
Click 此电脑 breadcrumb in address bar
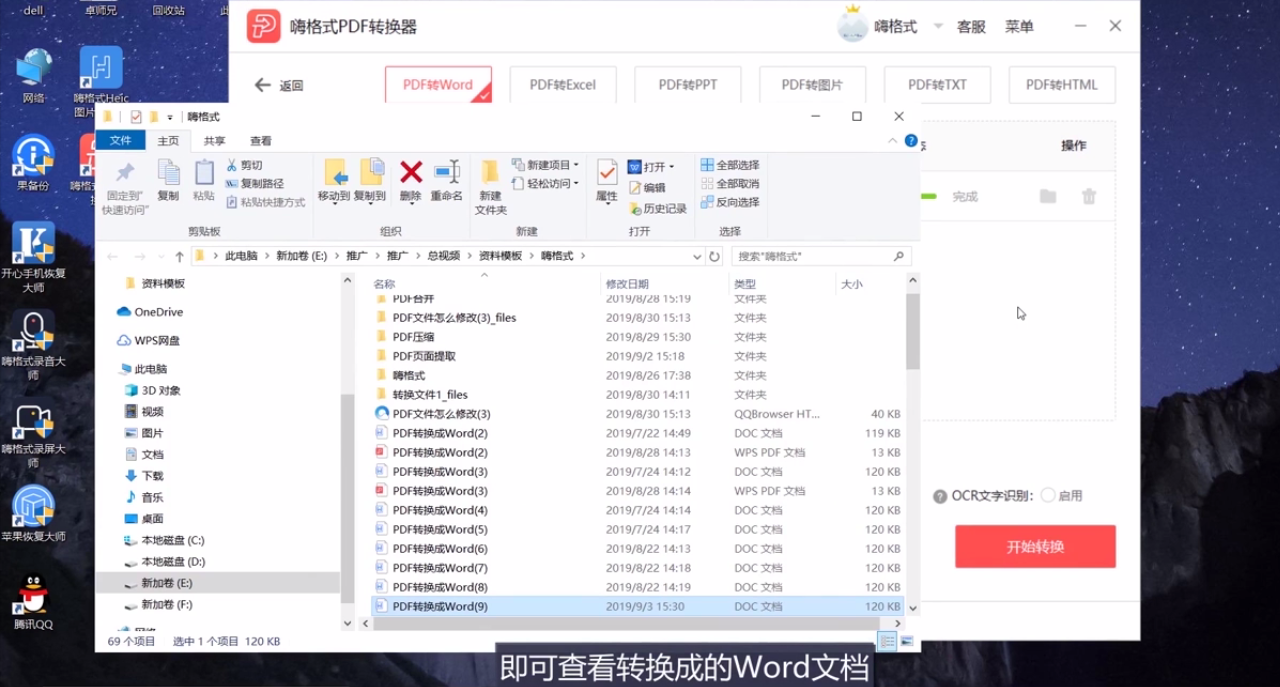(241, 256)
